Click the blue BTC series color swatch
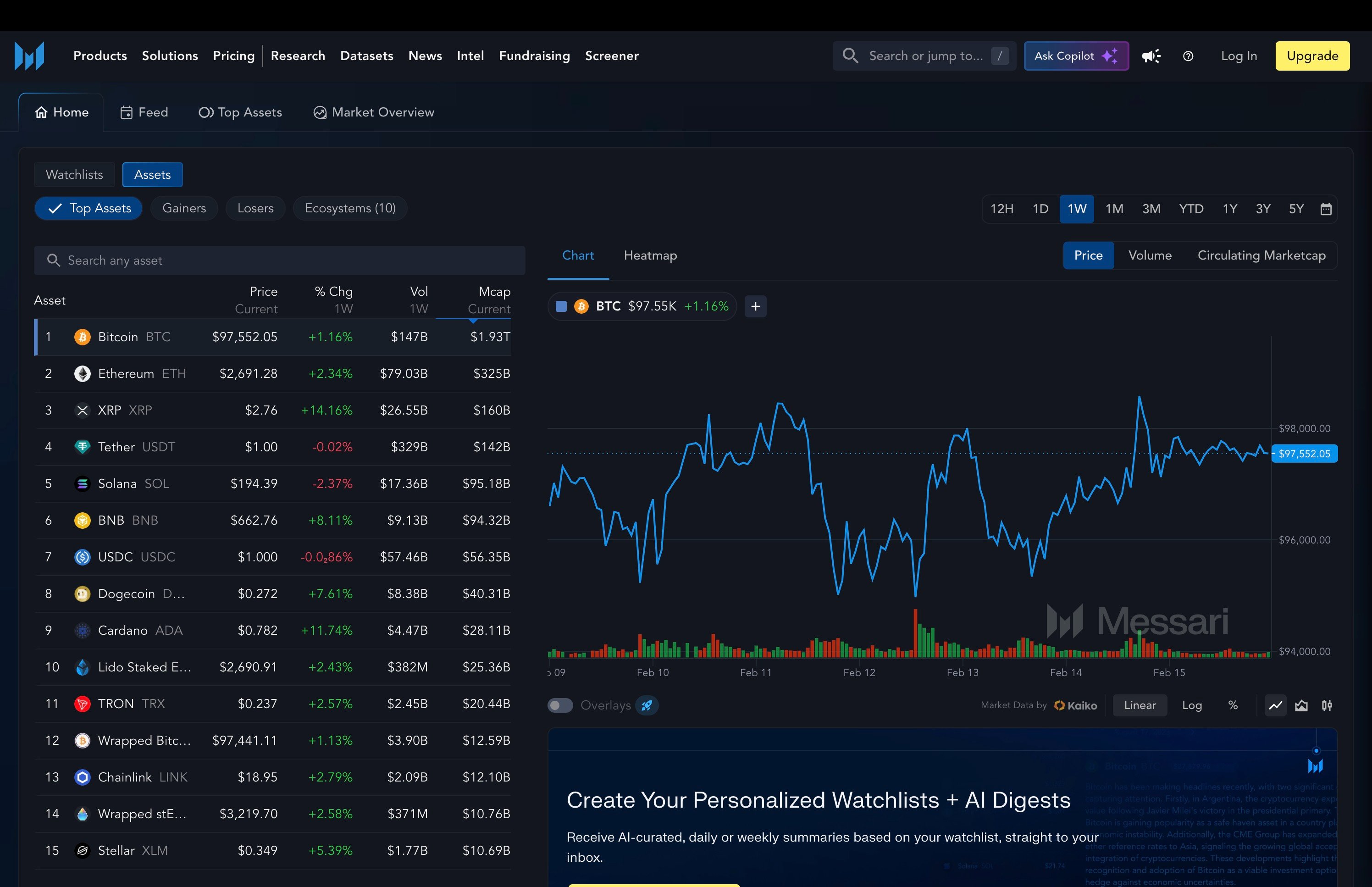Viewport: 1372px width, 887px height. coord(561,306)
